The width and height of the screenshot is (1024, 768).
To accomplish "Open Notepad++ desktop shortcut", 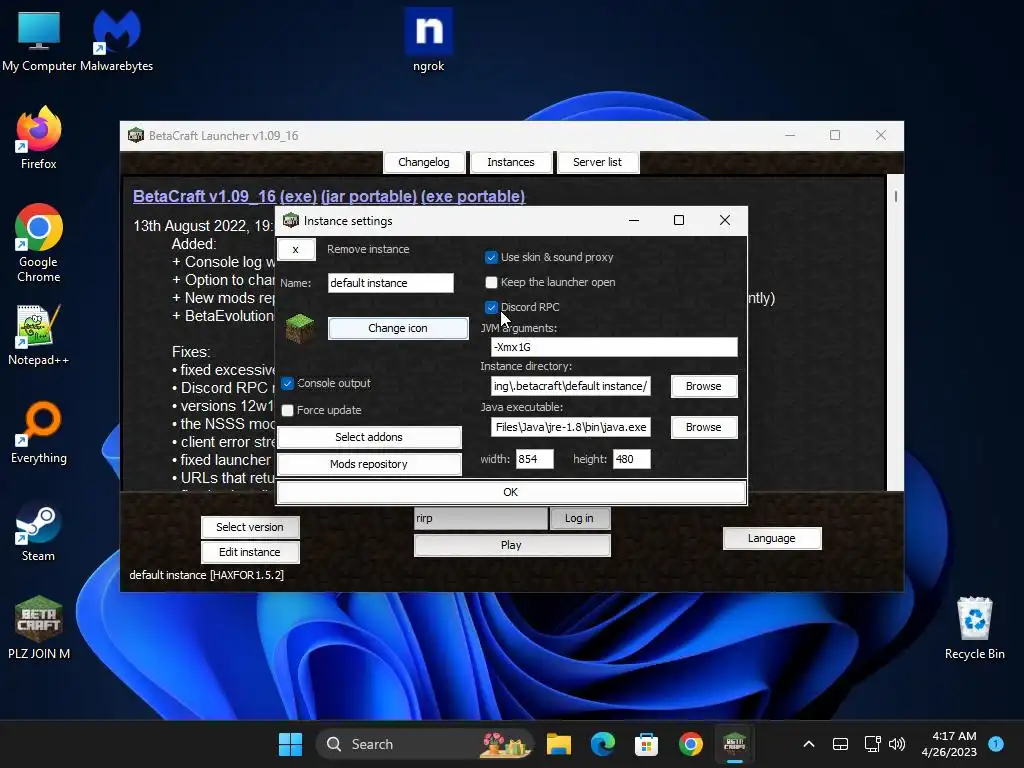I will tap(39, 334).
